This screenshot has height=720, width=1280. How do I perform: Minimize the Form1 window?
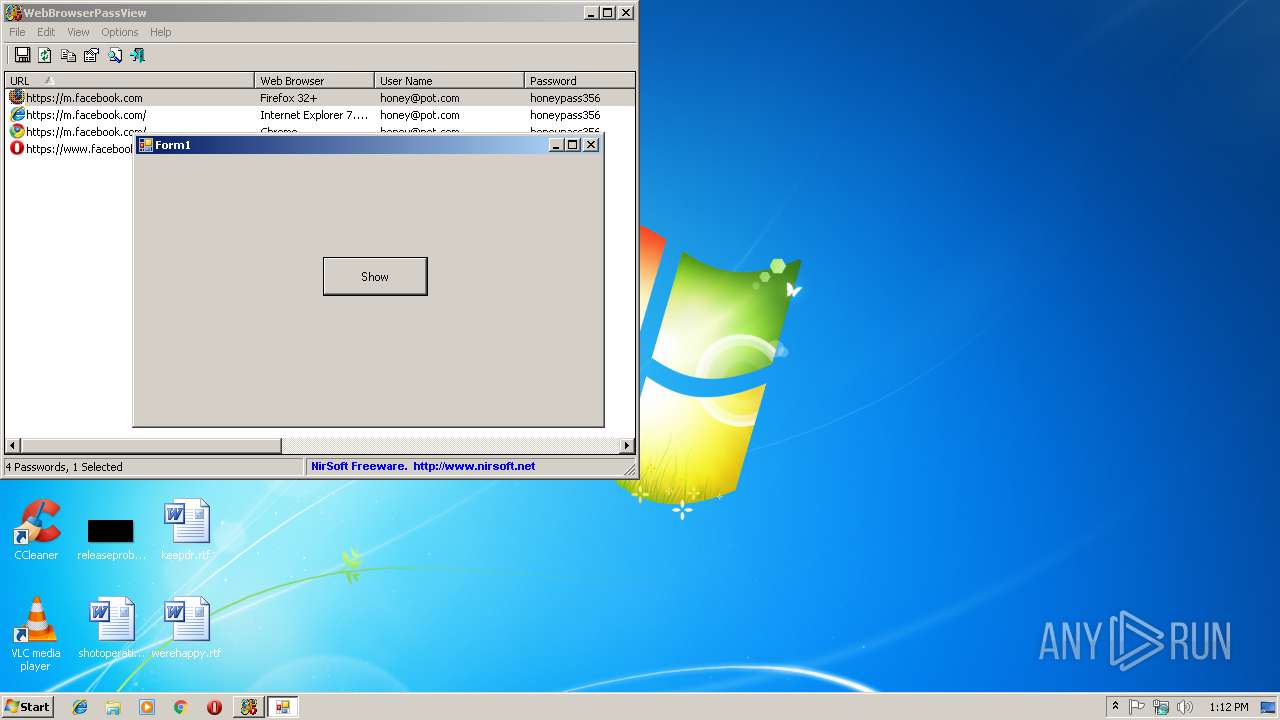coord(557,145)
